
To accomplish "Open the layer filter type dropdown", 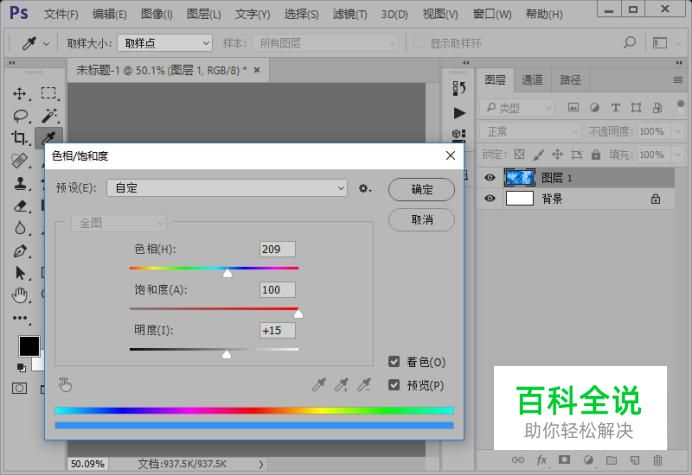I will coord(517,107).
